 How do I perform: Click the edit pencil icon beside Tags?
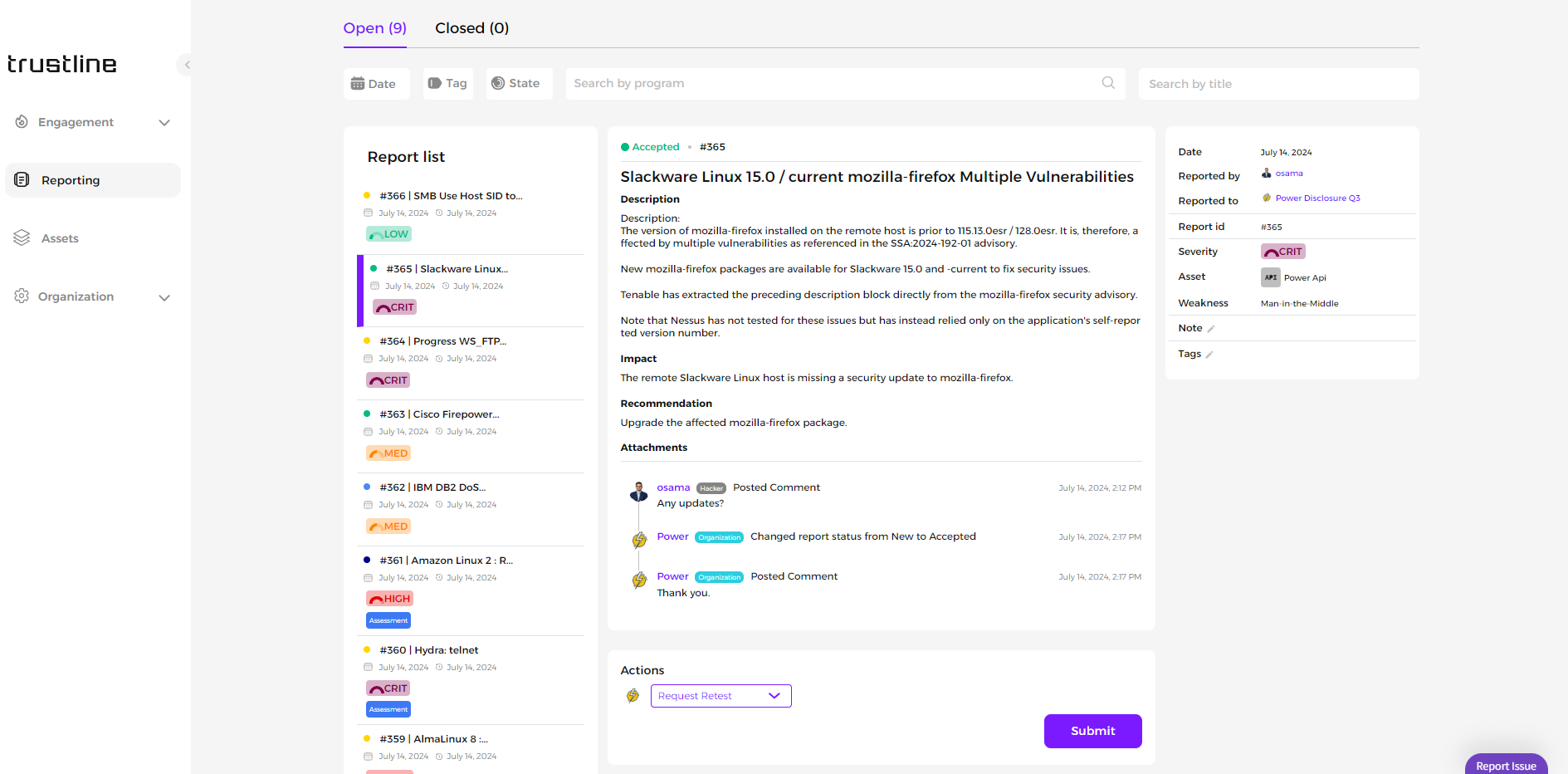click(x=1209, y=355)
